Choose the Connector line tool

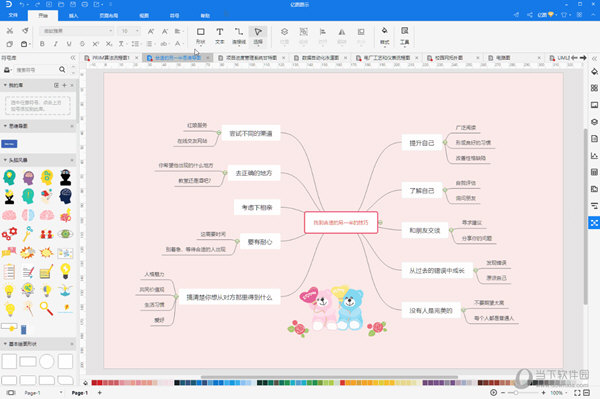(x=239, y=36)
